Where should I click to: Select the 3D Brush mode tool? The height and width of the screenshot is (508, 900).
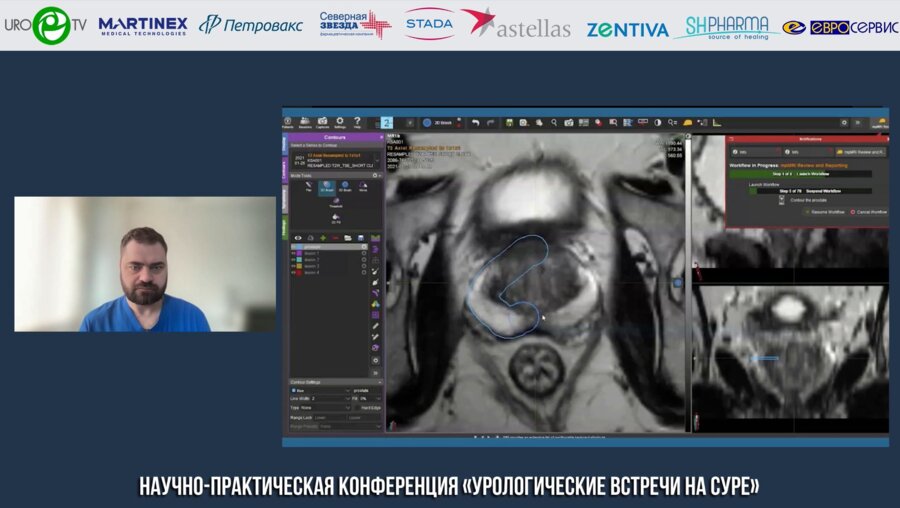345,186
